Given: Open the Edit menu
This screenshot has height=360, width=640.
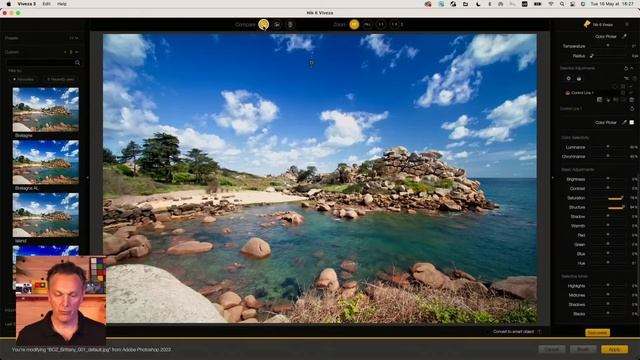Looking at the screenshot, I should [47, 4].
